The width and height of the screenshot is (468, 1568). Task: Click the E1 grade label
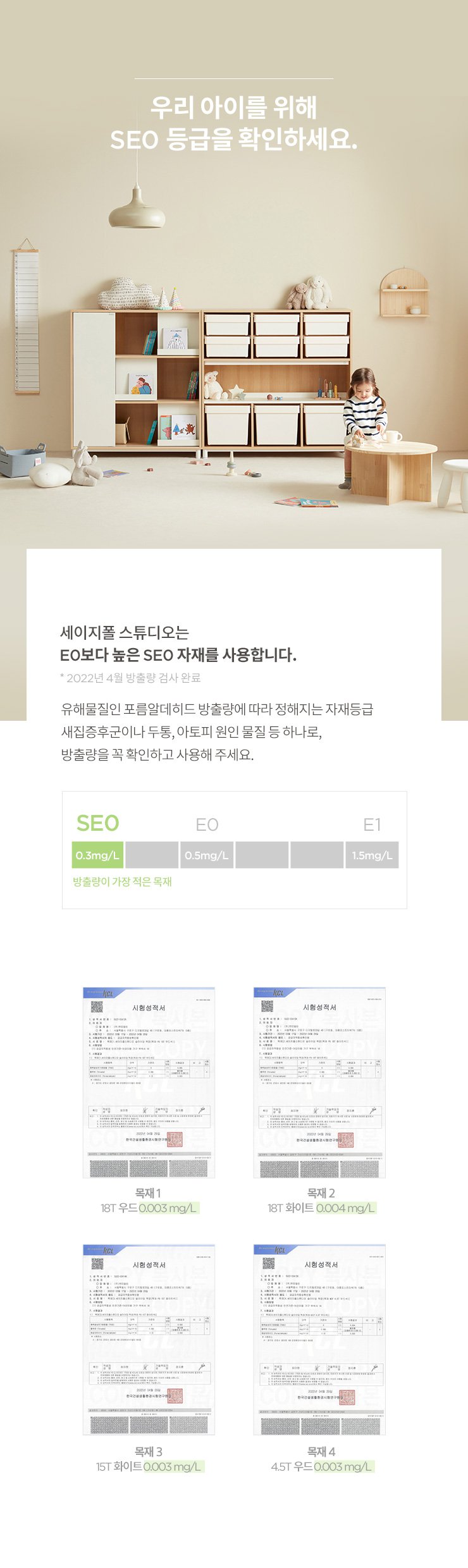point(372,824)
